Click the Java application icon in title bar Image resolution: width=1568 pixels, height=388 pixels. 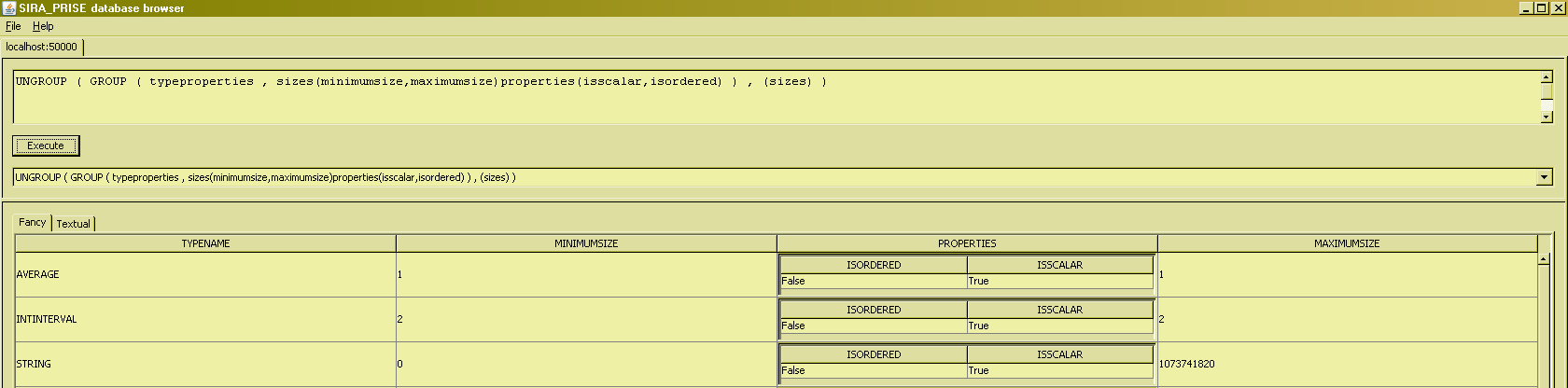point(9,7)
